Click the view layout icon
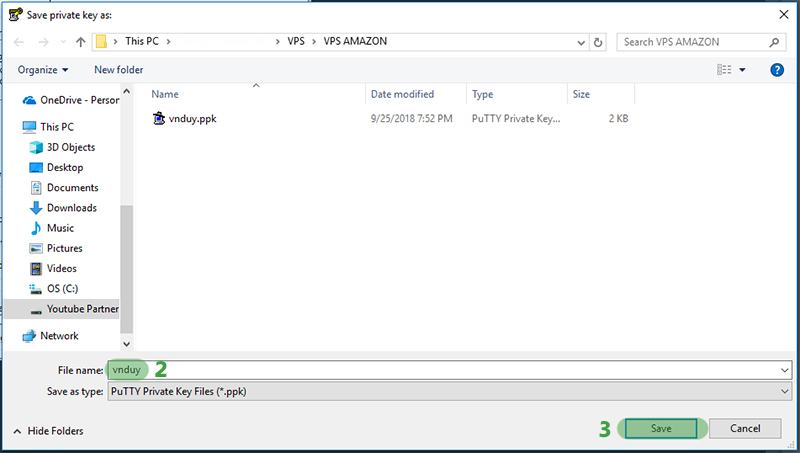The width and height of the screenshot is (800, 453). point(725,70)
